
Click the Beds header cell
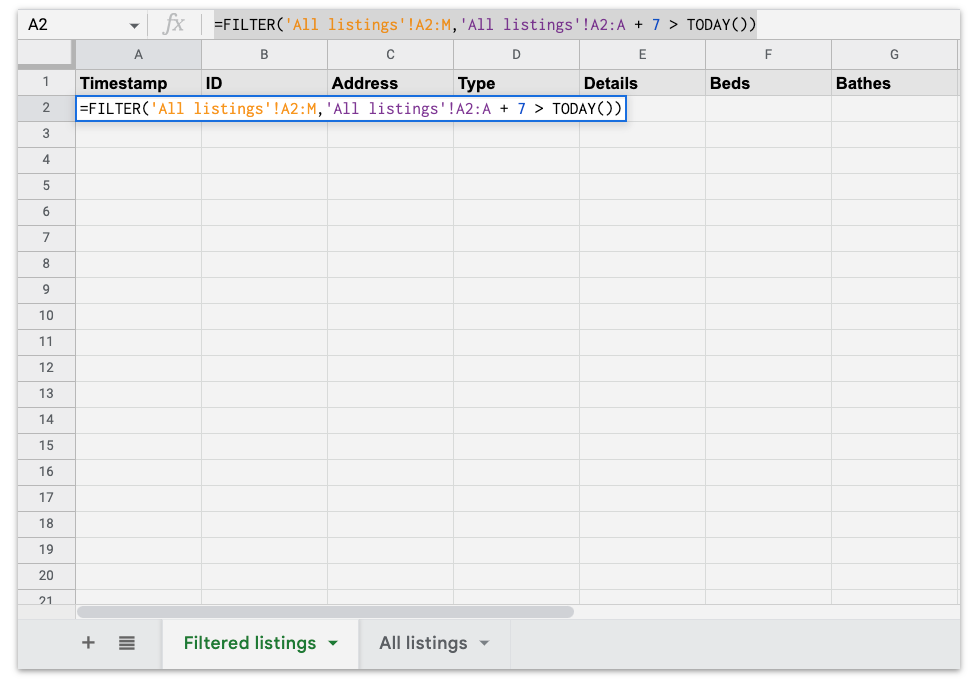(768, 83)
